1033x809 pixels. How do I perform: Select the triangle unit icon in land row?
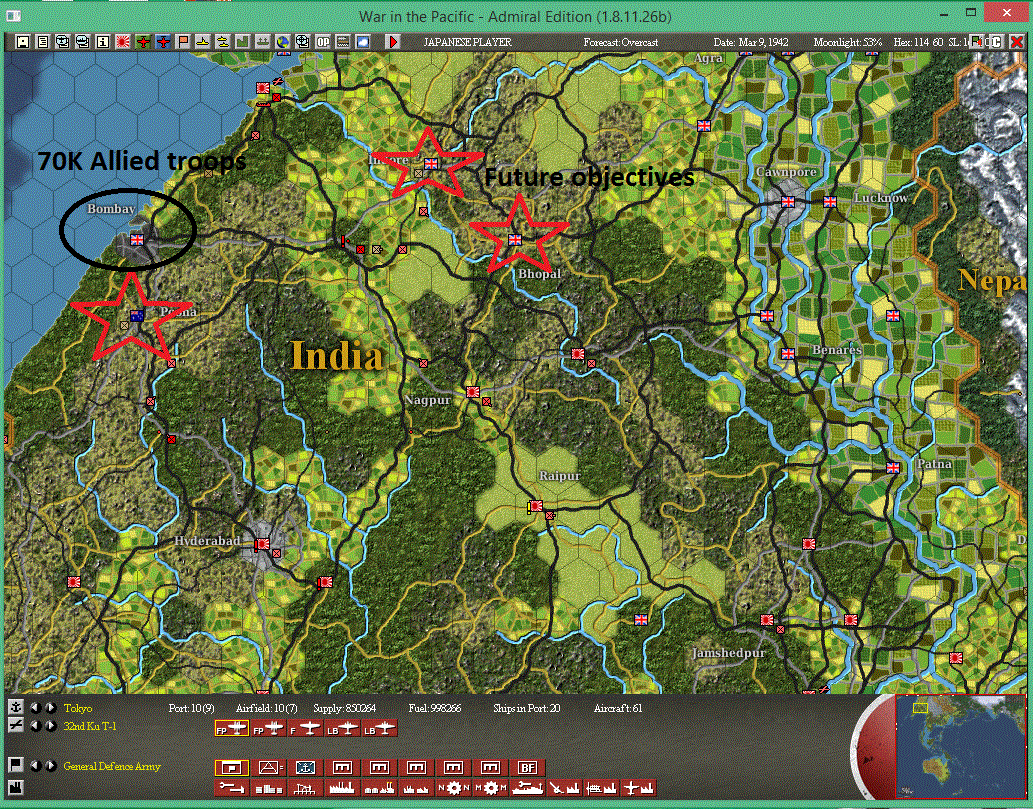(x=269, y=767)
